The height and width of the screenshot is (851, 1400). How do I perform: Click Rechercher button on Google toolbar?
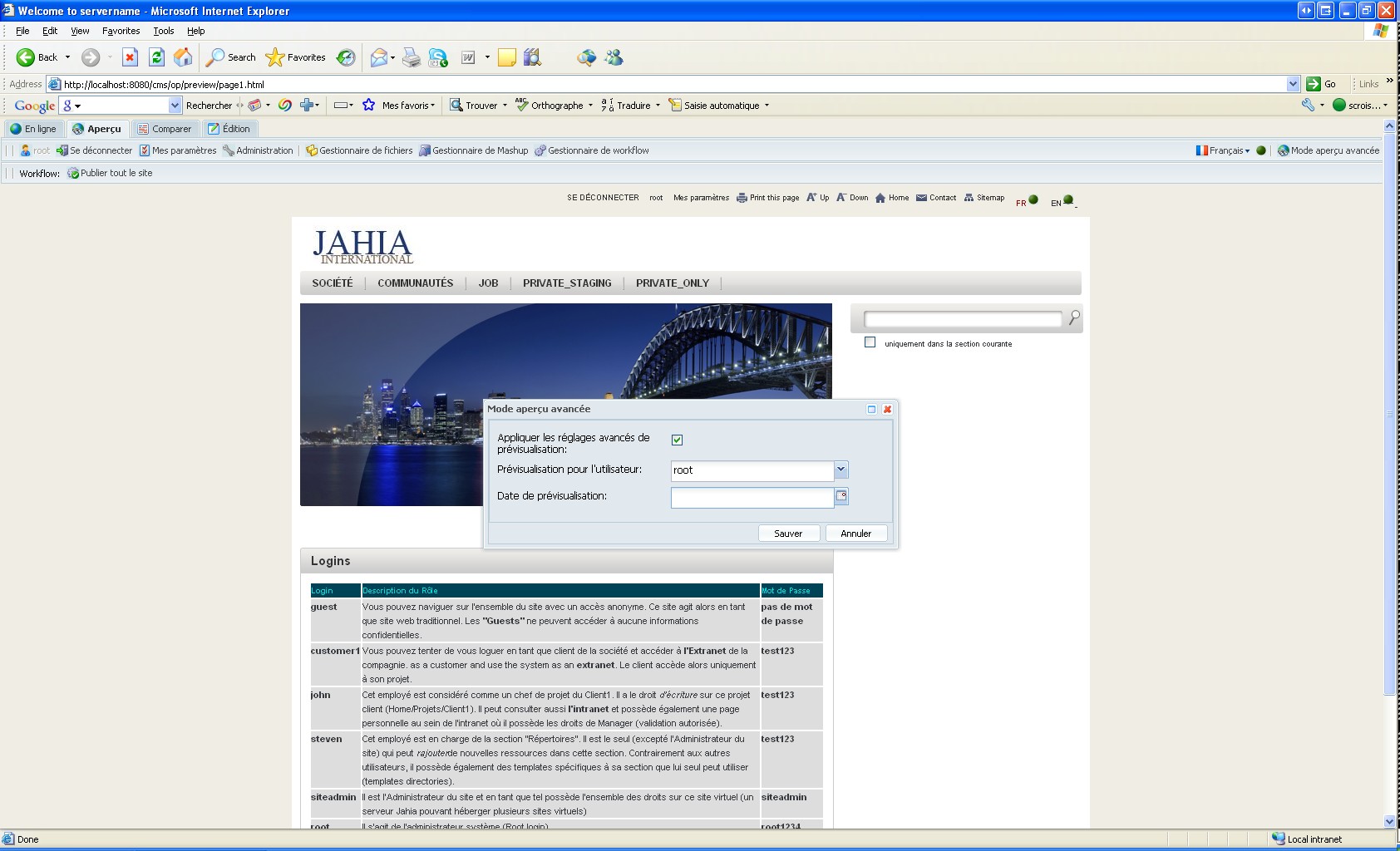click(x=209, y=106)
